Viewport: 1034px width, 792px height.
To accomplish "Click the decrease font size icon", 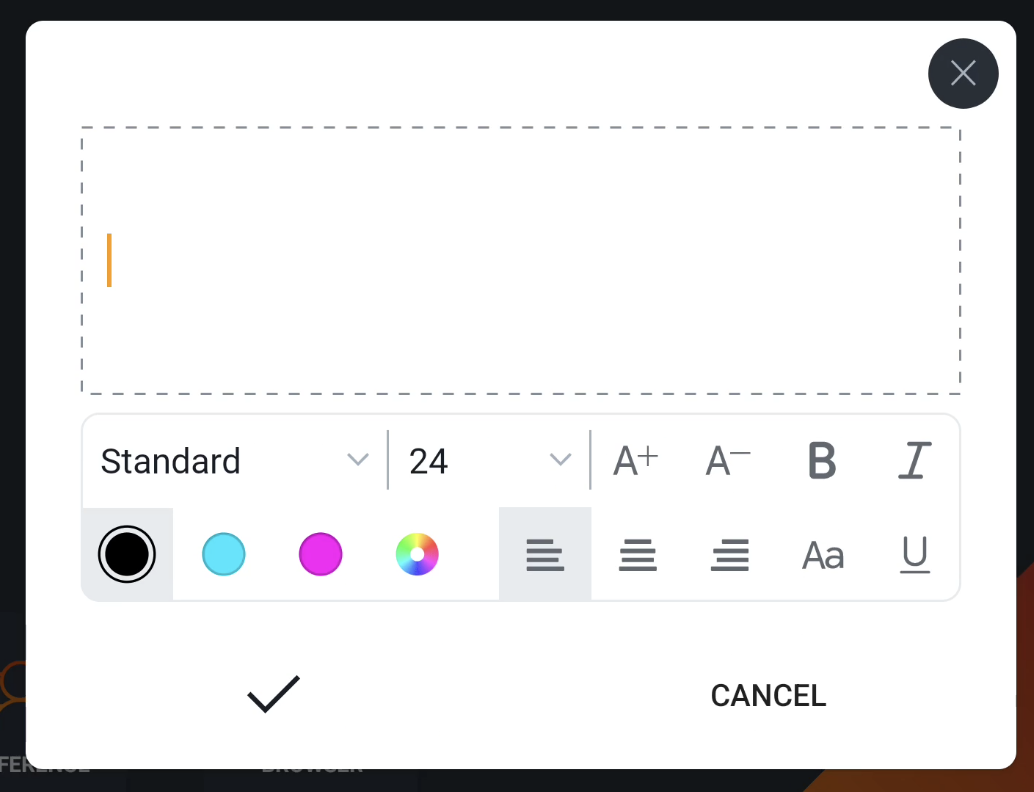I will point(726,460).
